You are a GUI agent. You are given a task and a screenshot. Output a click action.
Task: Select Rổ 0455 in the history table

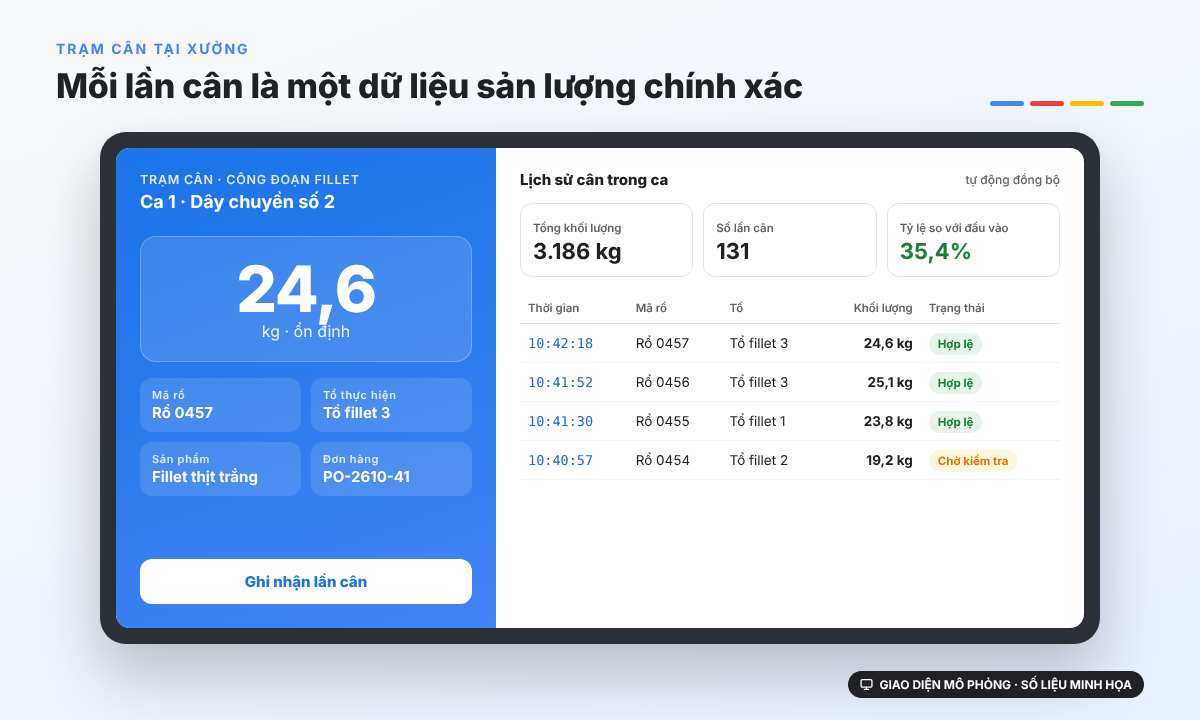coord(663,421)
